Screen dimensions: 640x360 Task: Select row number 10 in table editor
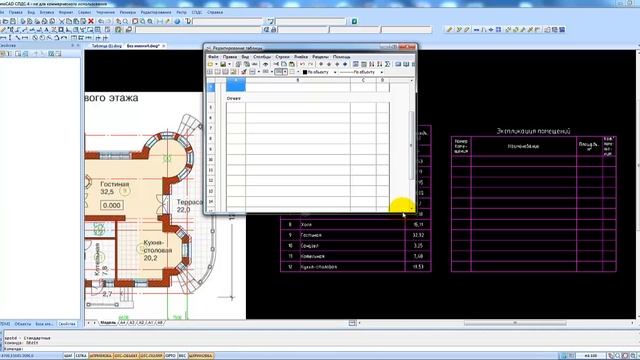coord(211,160)
